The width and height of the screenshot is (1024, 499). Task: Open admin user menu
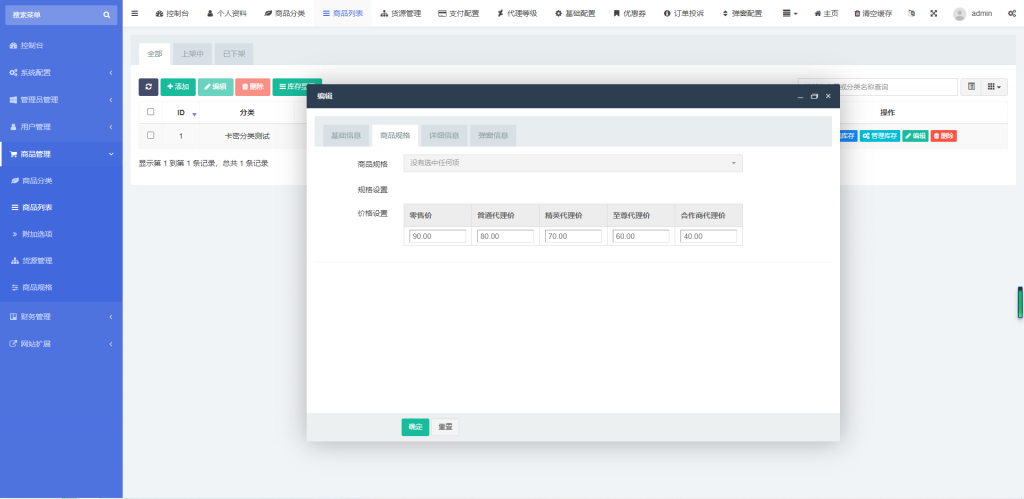point(972,13)
